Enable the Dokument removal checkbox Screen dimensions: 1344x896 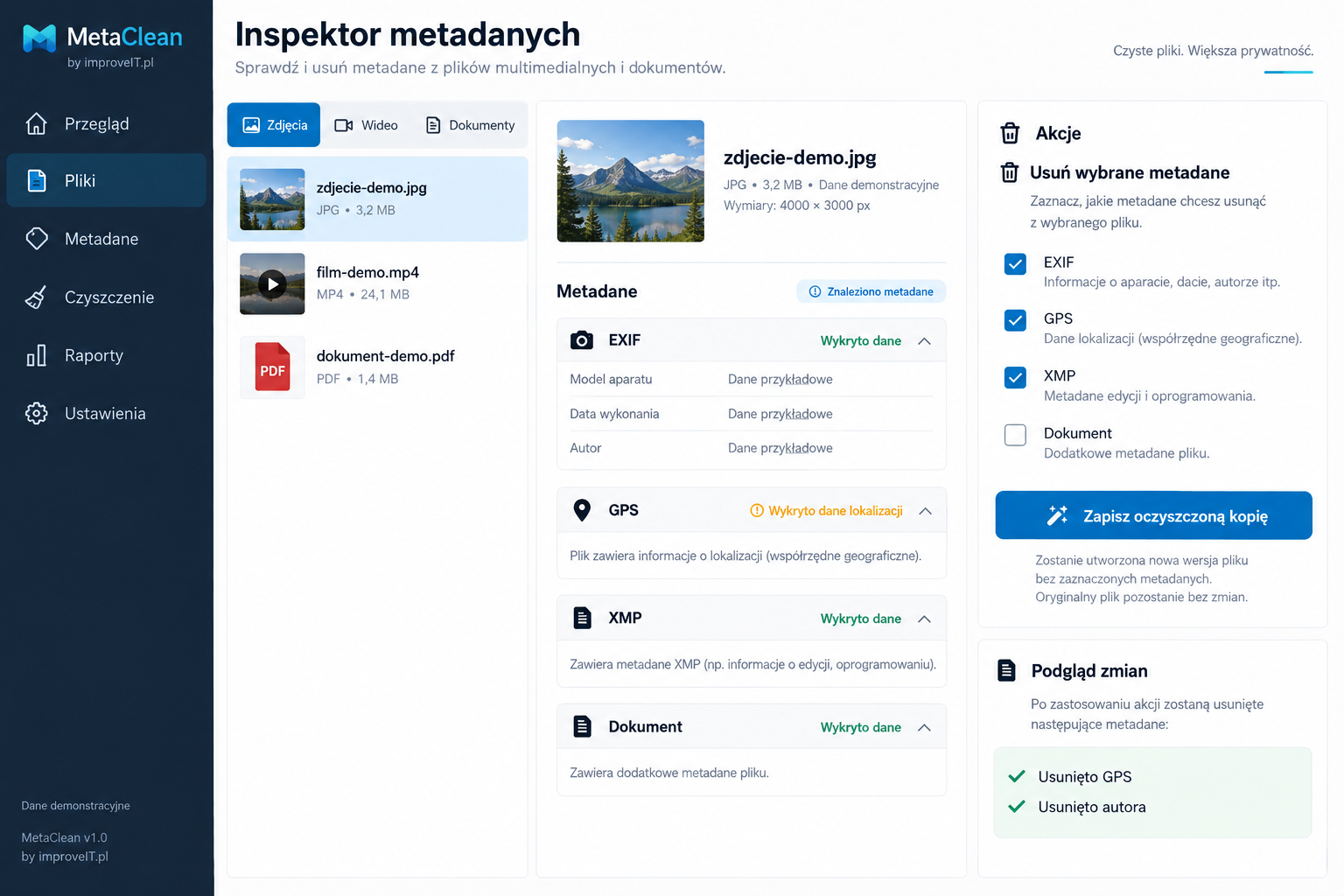tap(1015, 435)
